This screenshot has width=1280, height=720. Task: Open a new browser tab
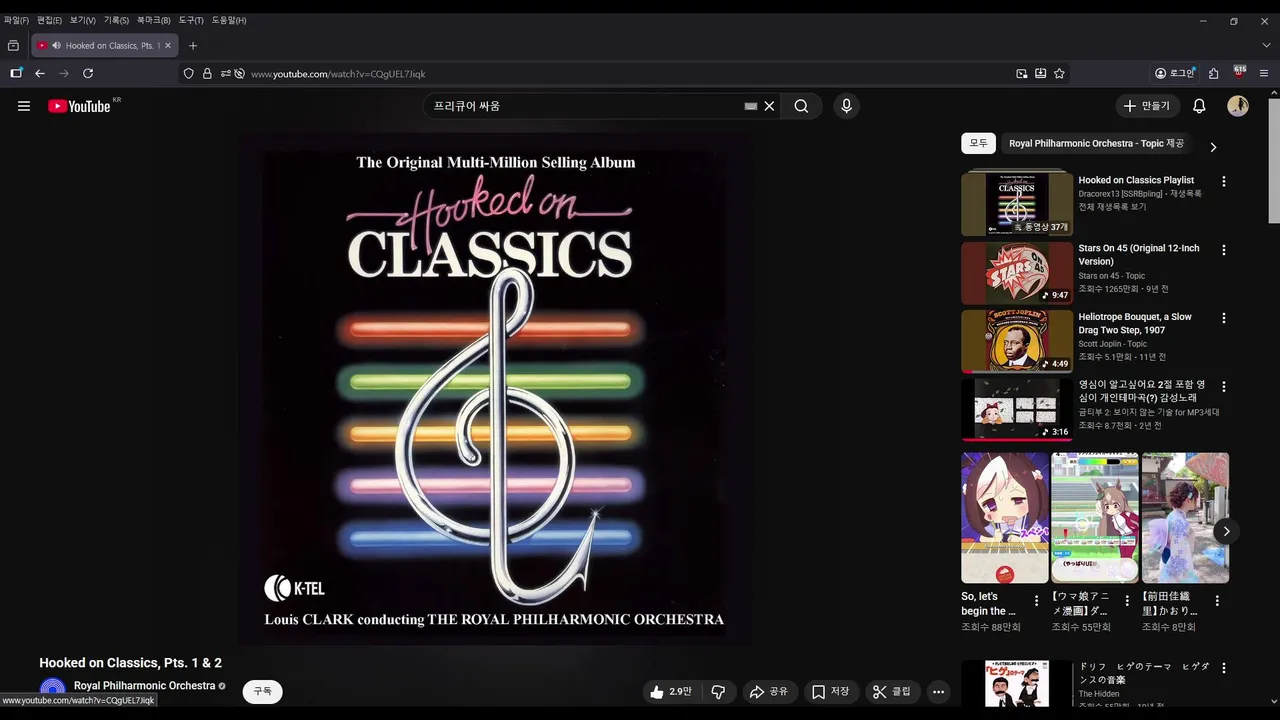click(193, 45)
